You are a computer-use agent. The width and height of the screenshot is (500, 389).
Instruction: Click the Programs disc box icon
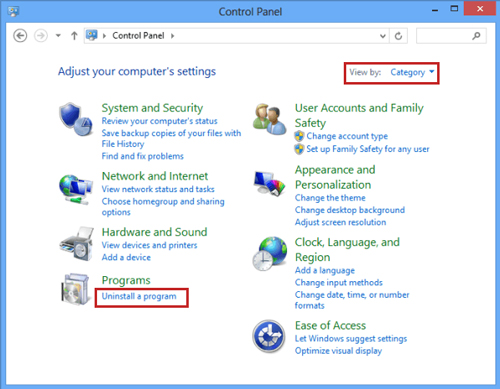click(76, 289)
